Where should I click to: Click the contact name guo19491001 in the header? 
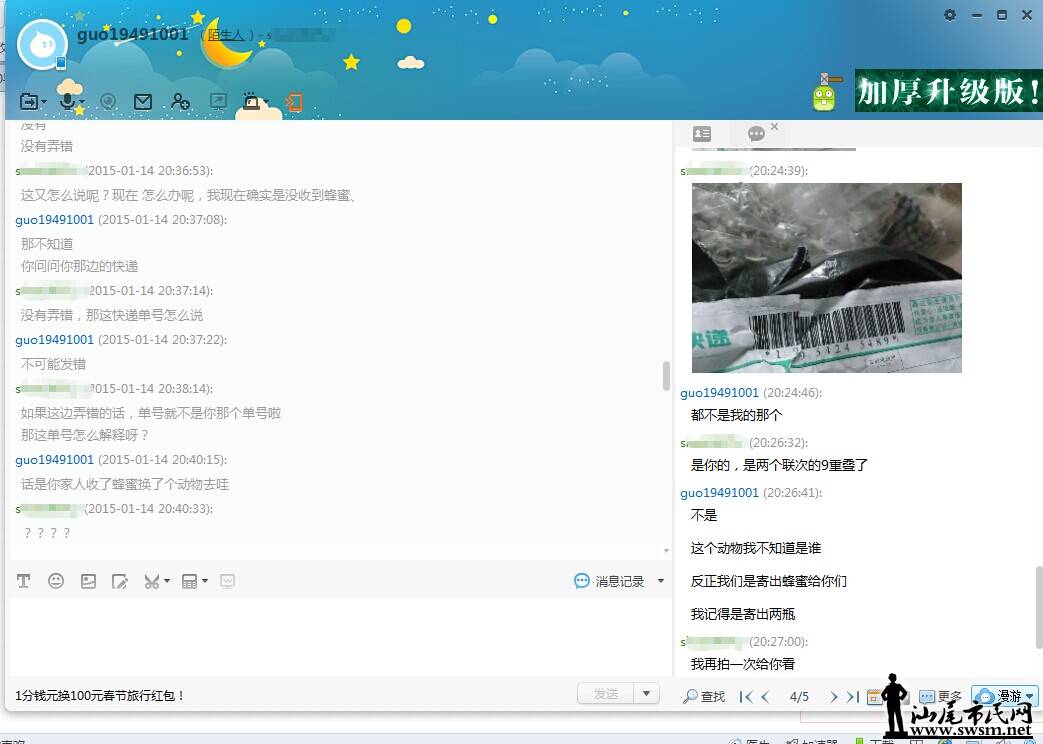(132, 35)
